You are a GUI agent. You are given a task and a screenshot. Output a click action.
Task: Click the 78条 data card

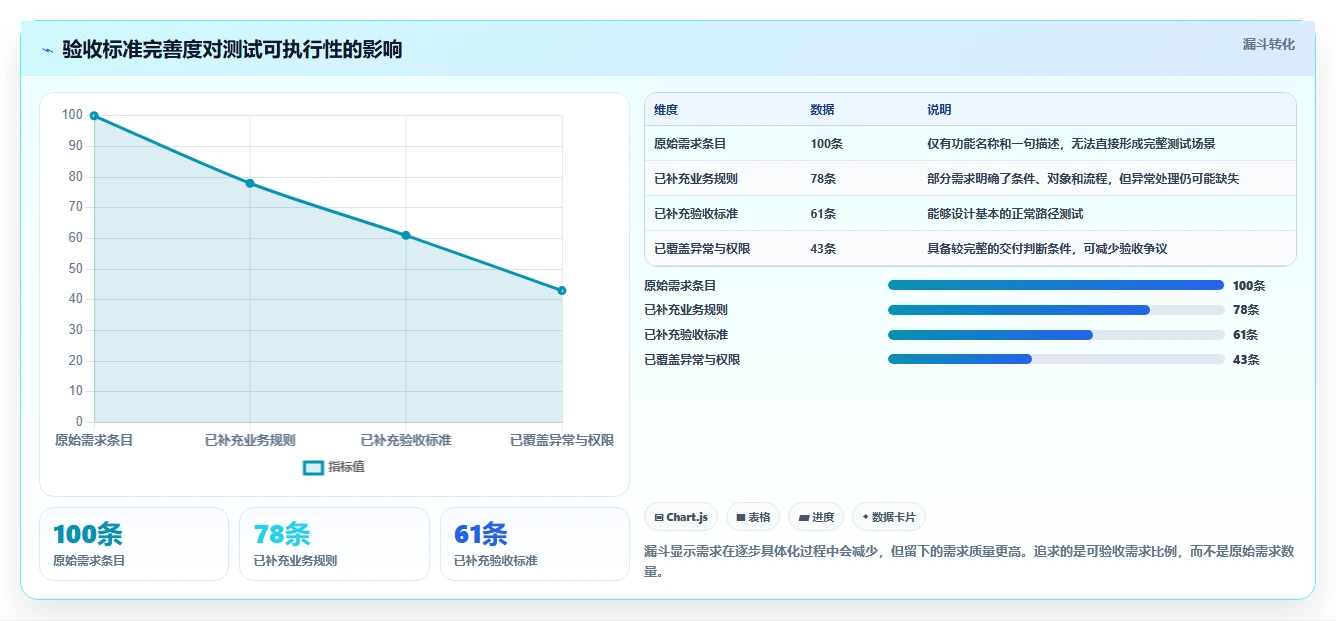(334, 544)
